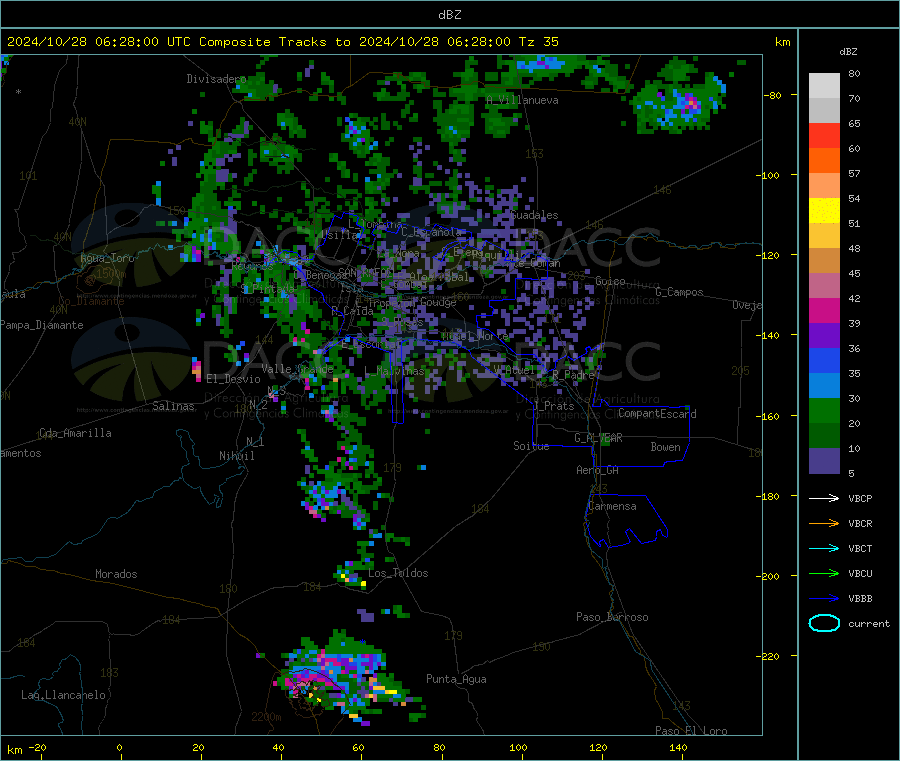Image resolution: width=900 pixels, height=761 pixels.
Task: Click the 'Tz 35' threshold text
Action: tap(538, 42)
